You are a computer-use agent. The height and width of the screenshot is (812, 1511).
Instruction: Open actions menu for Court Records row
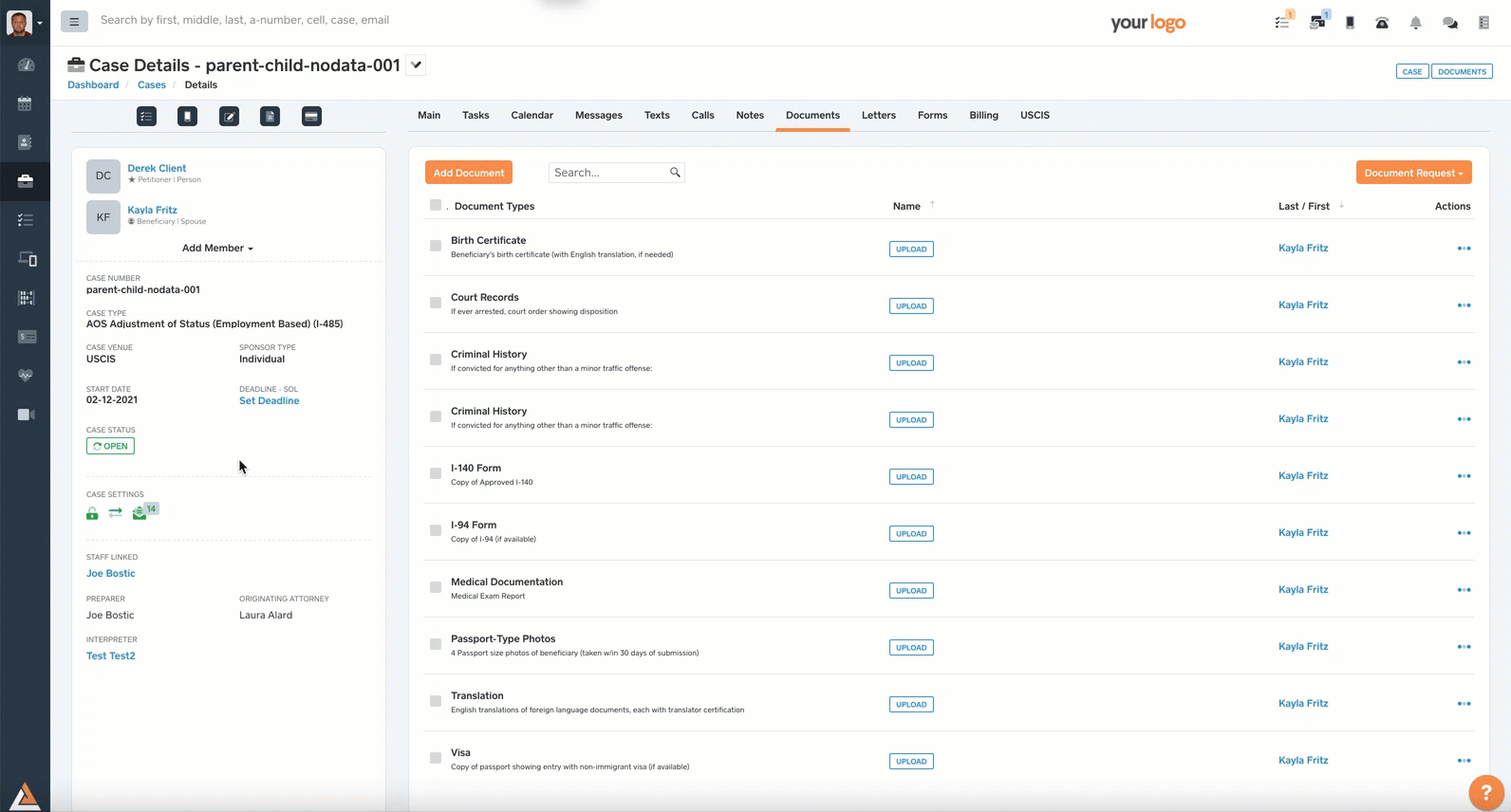click(x=1464, y=305)
